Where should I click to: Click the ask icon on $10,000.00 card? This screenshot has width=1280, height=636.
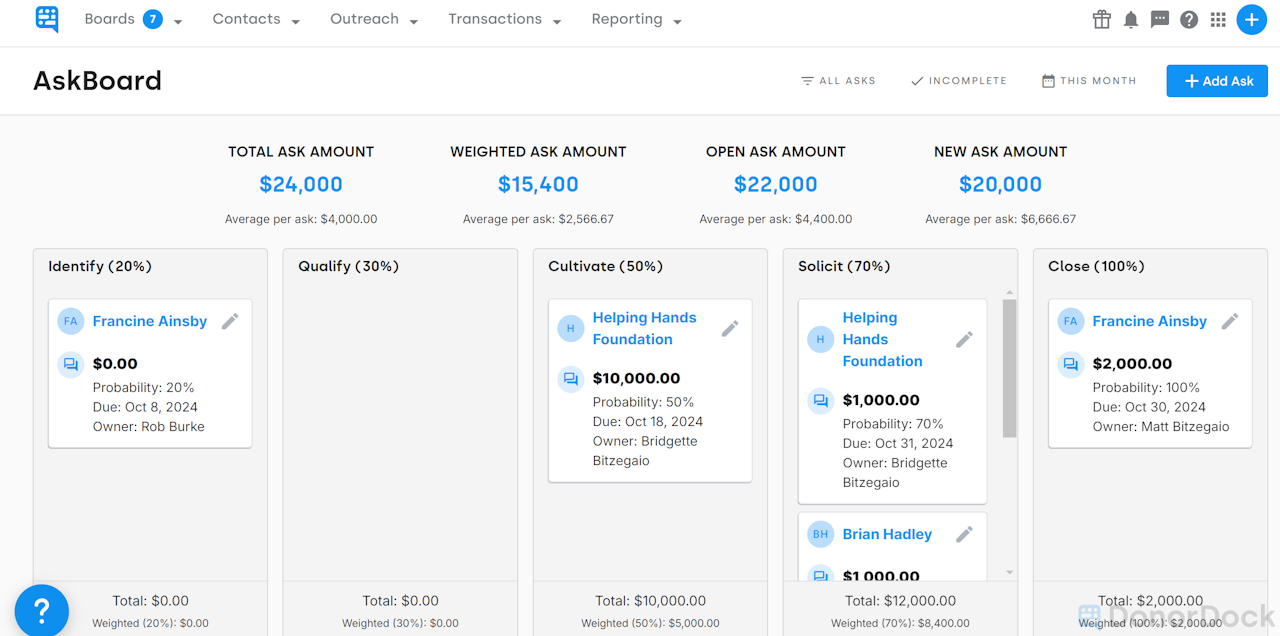(x=571, y=379)
